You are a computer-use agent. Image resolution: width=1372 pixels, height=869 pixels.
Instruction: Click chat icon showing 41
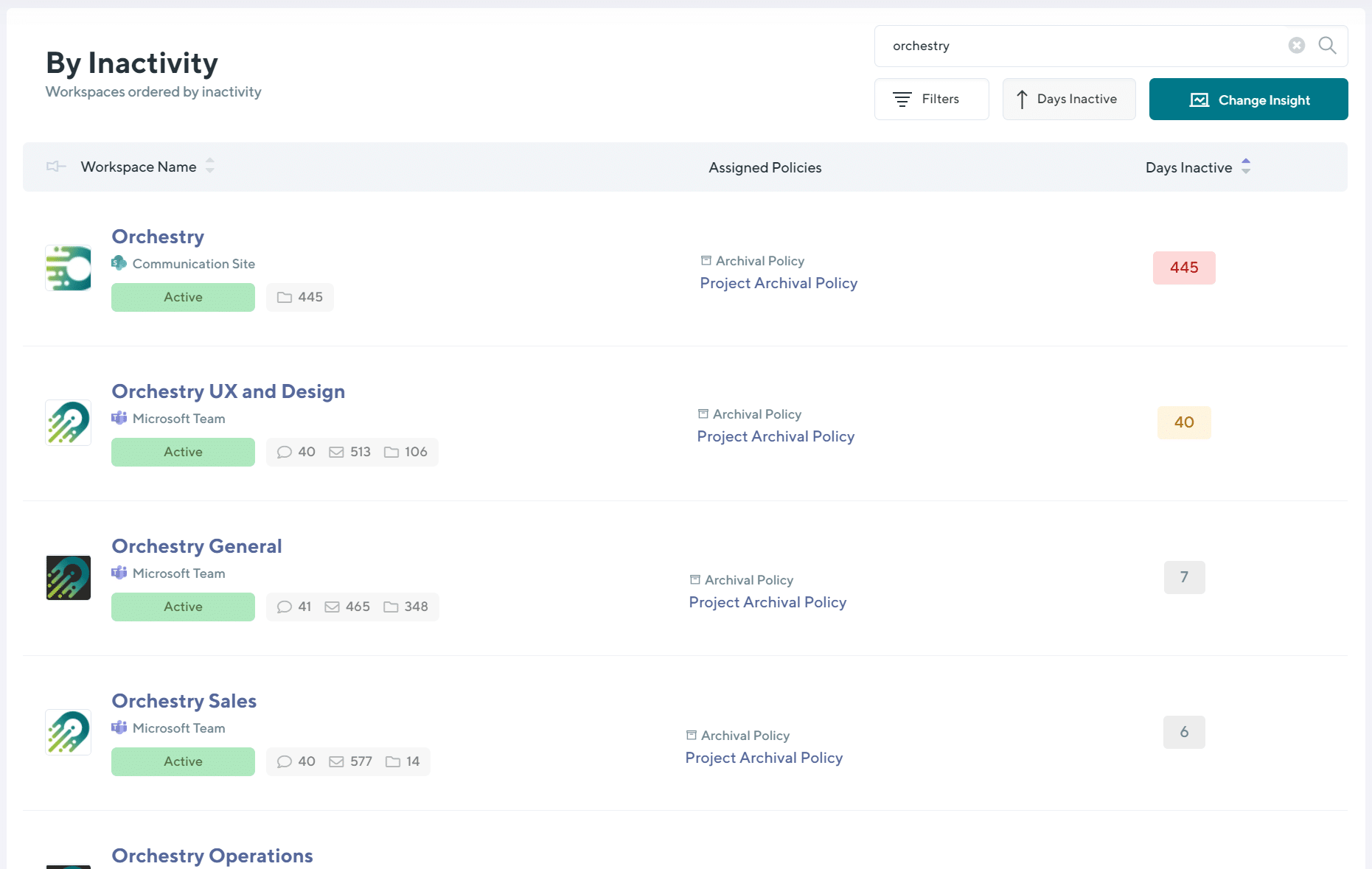[285, 607]
